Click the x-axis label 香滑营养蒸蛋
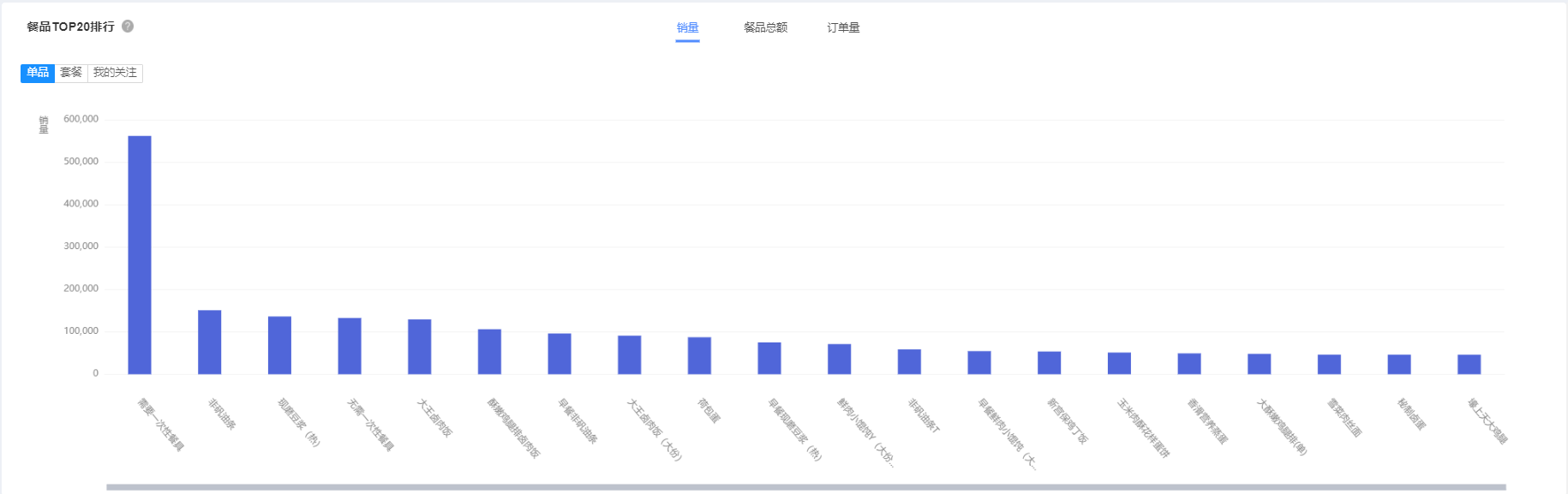The width and height of the screenshot is (1568, 494). (x=1207, y=420)
